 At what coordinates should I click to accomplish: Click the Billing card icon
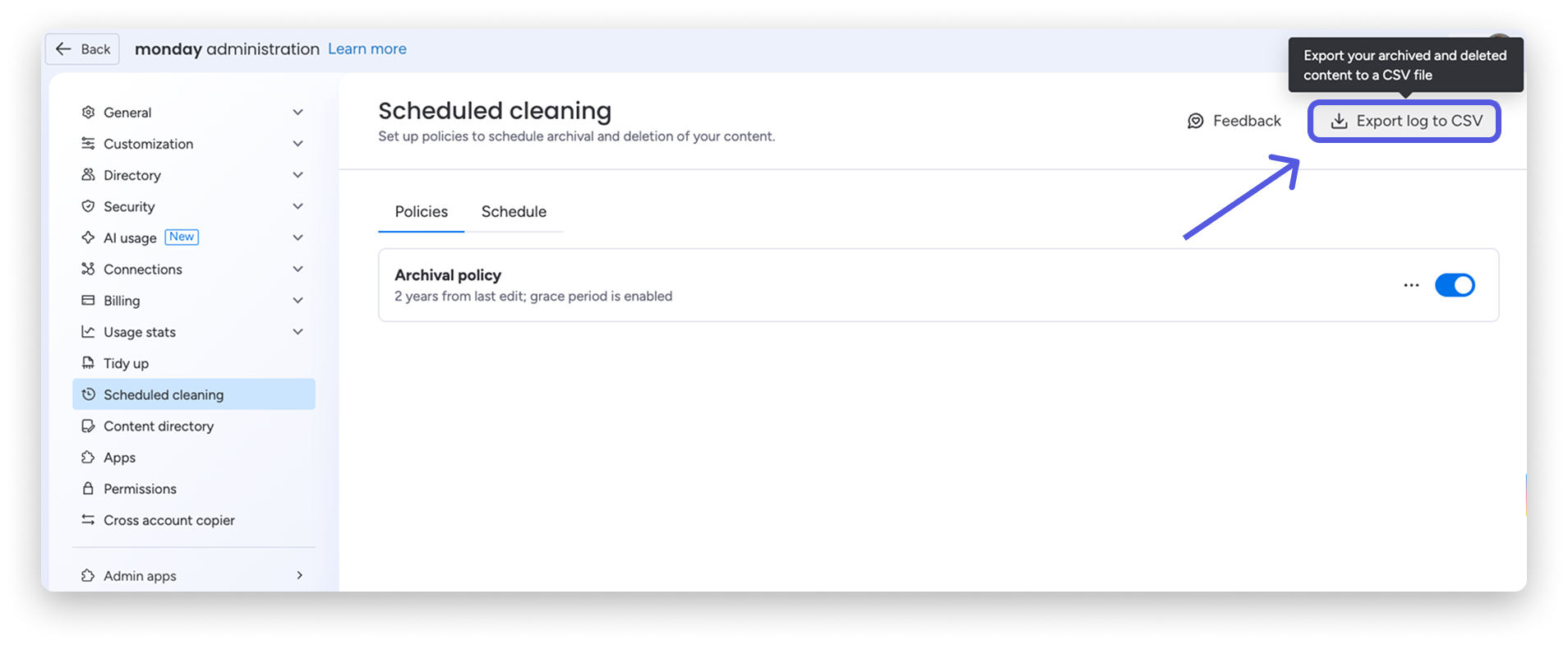pyautogui.click(x=88, y=301)
